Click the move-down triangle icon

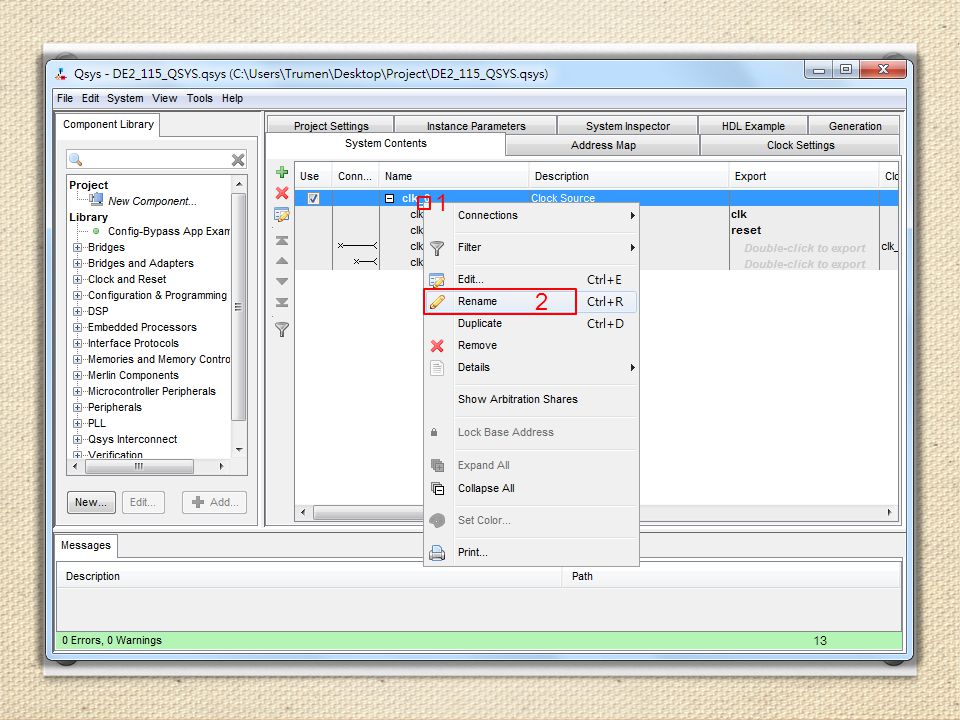click(x=282, y=282)
